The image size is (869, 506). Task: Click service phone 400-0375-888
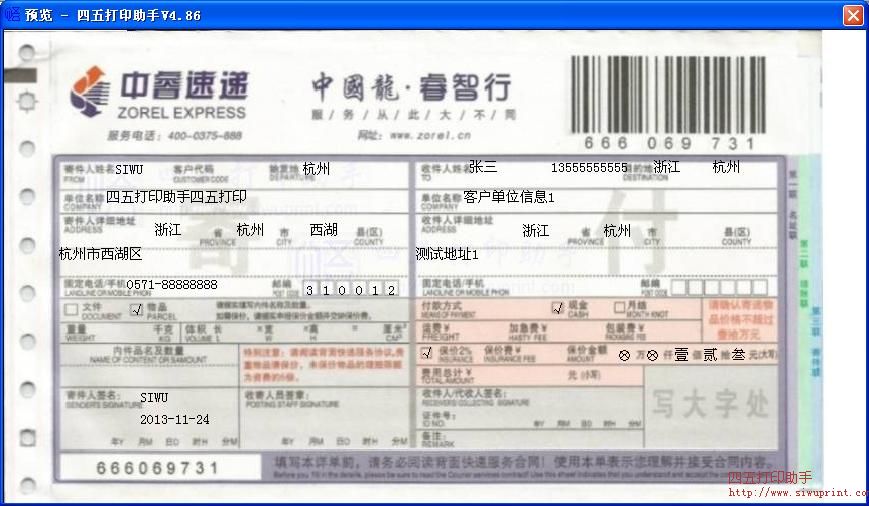pyautogui.click(x=205, y=136)
